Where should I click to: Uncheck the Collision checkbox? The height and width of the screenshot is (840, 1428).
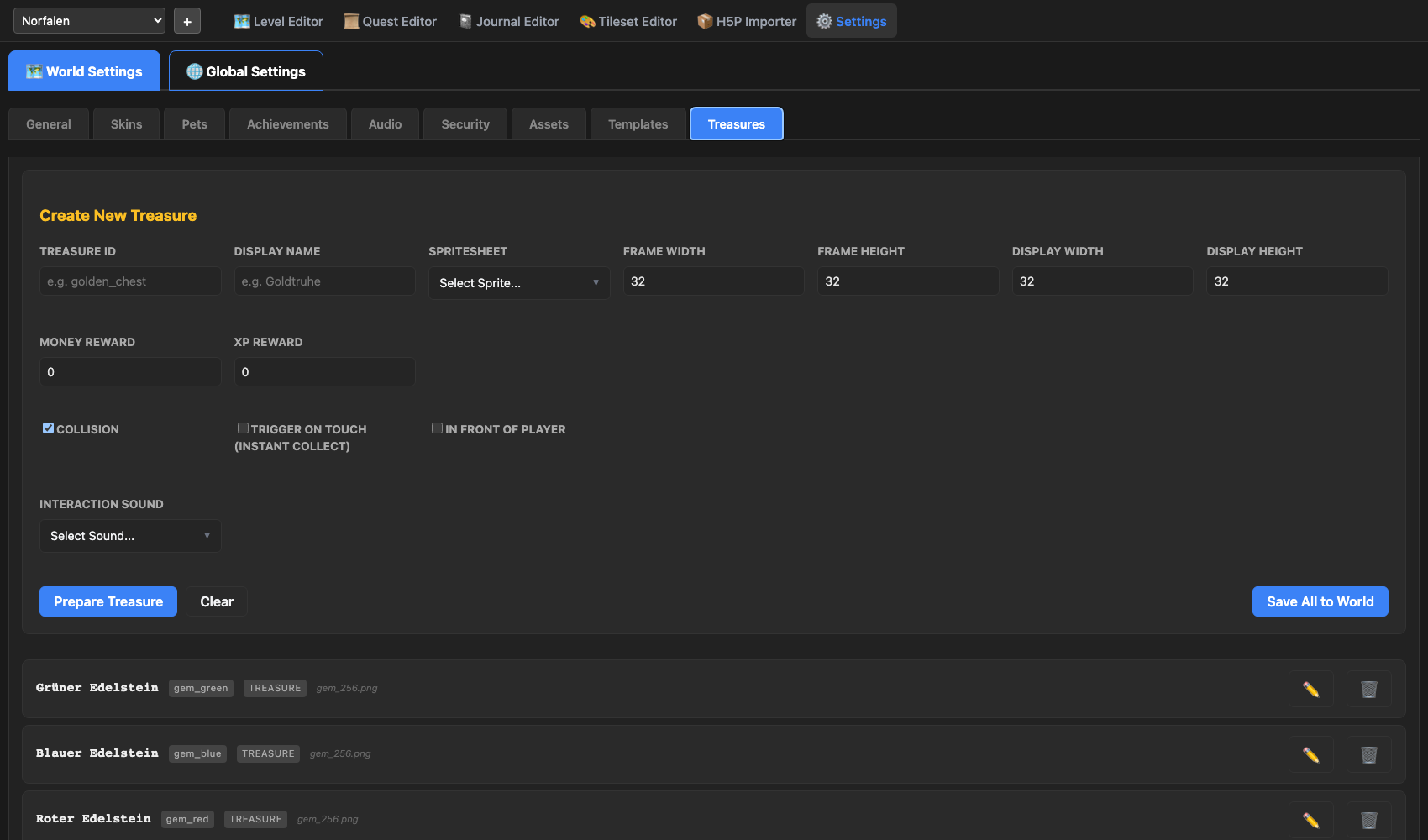(49, 428)
